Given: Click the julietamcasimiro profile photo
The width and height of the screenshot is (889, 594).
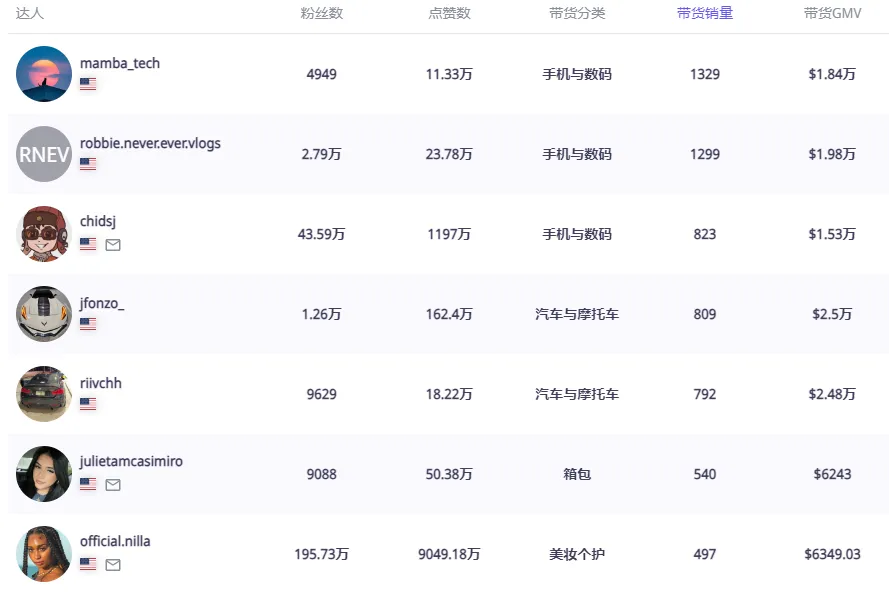Looking at the screenshot, I should tap(44, 474).
